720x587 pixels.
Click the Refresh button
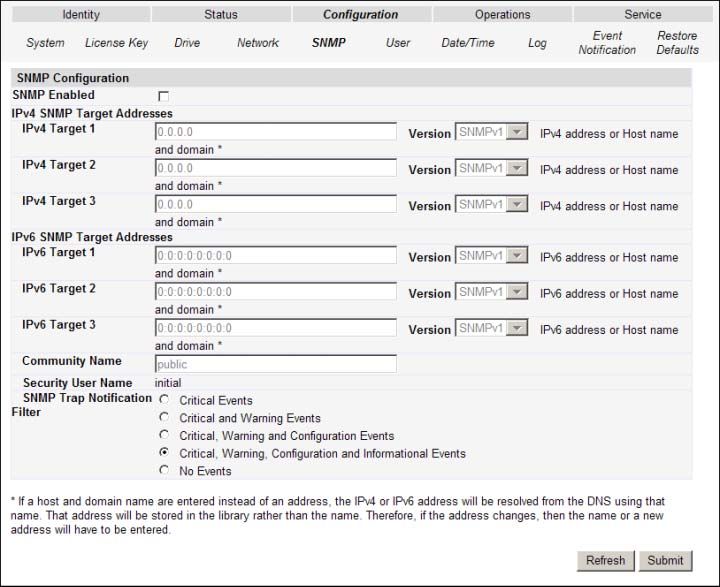click(605, 560)
